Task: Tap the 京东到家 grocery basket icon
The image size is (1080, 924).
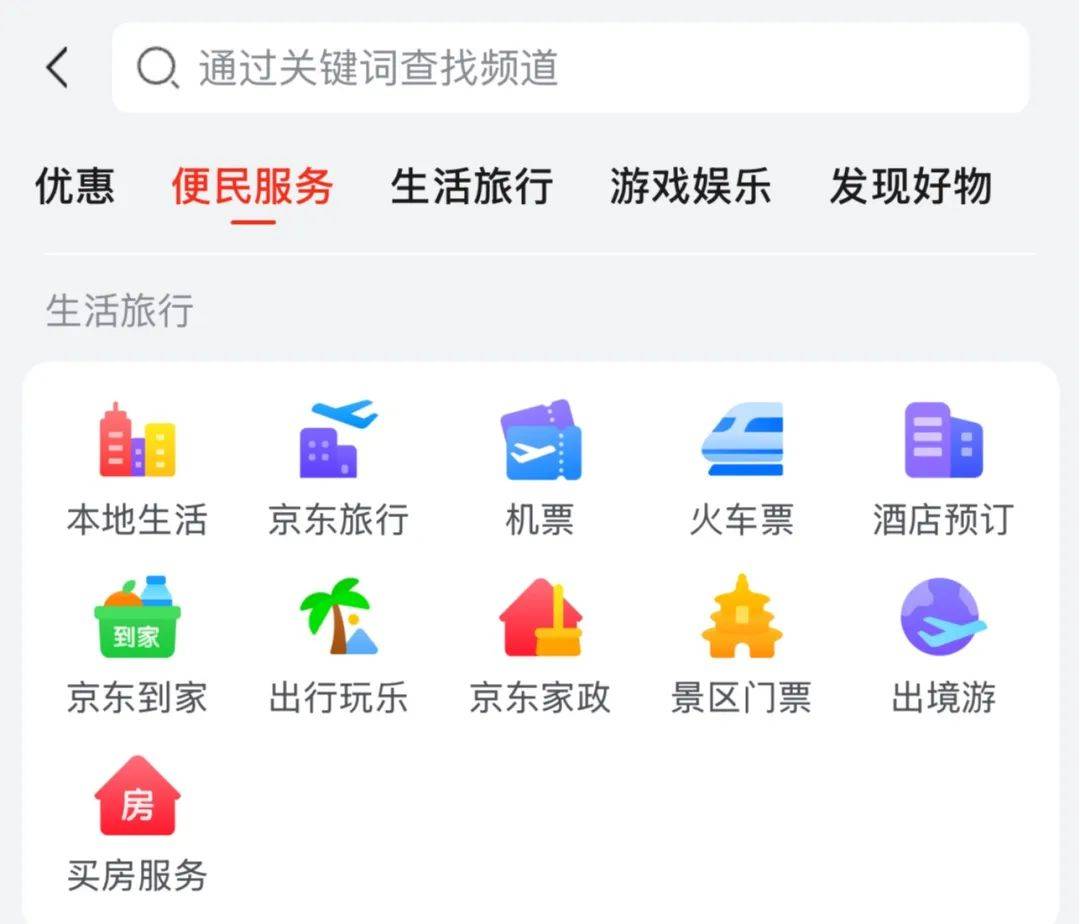Action: [137, 617]
